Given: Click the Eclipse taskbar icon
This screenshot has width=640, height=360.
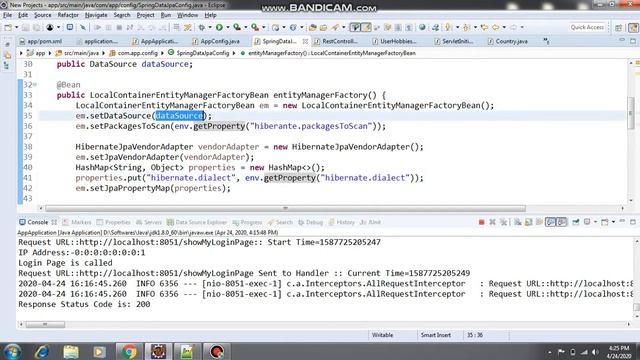Looking at the screenshot, I should (158, 351).
